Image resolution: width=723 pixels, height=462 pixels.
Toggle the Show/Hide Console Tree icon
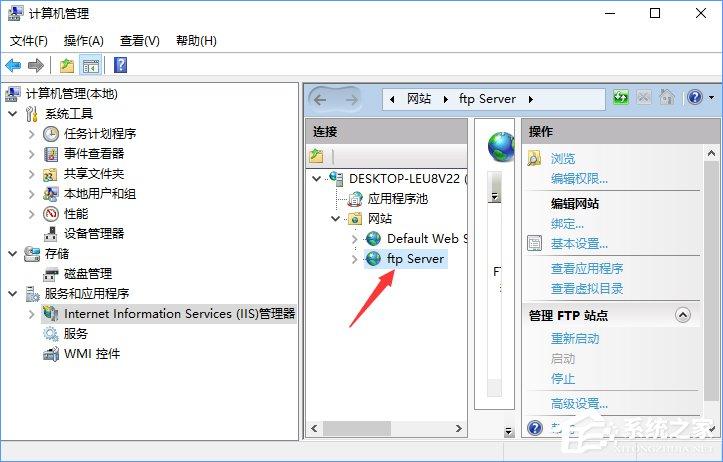pos(91,65)
